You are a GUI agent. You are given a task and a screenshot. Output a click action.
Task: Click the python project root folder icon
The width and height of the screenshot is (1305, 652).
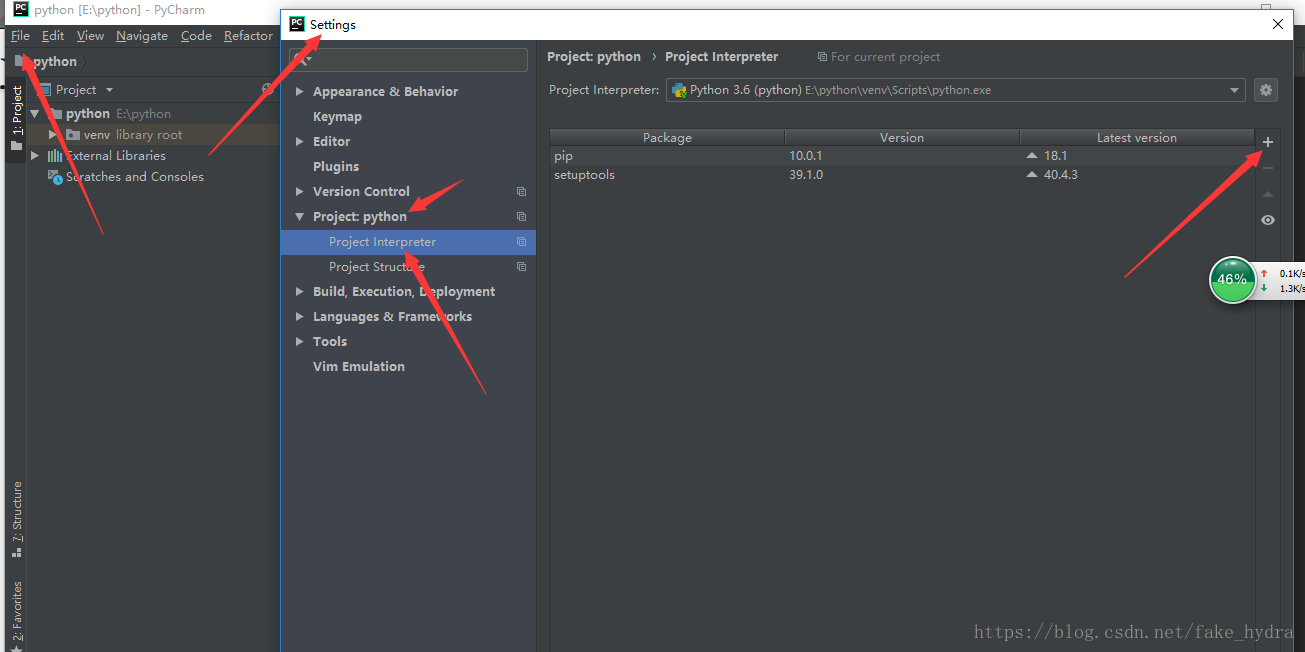[x=56, y=113]
